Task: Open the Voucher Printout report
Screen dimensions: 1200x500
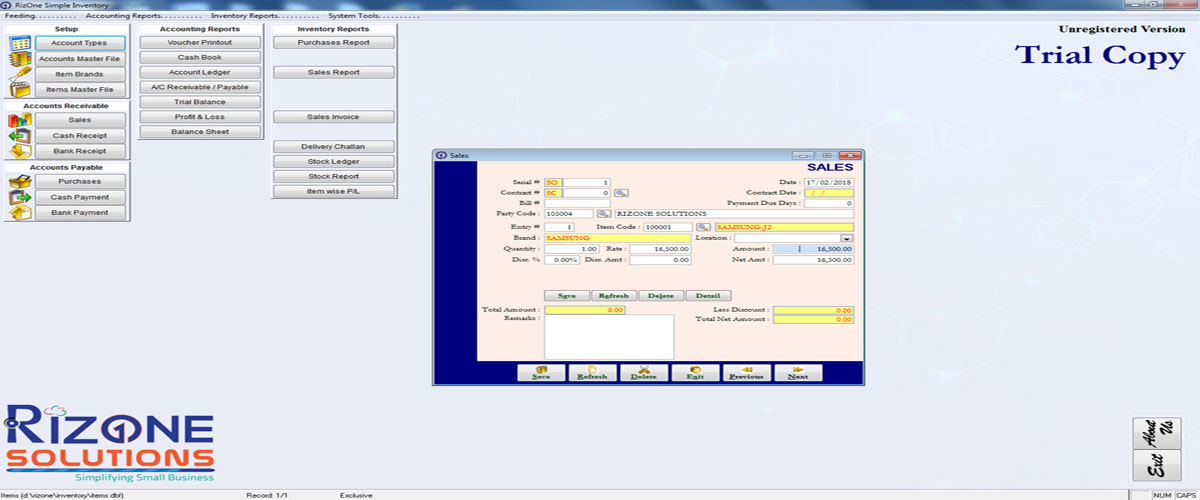Action: (x=200, y=43)
